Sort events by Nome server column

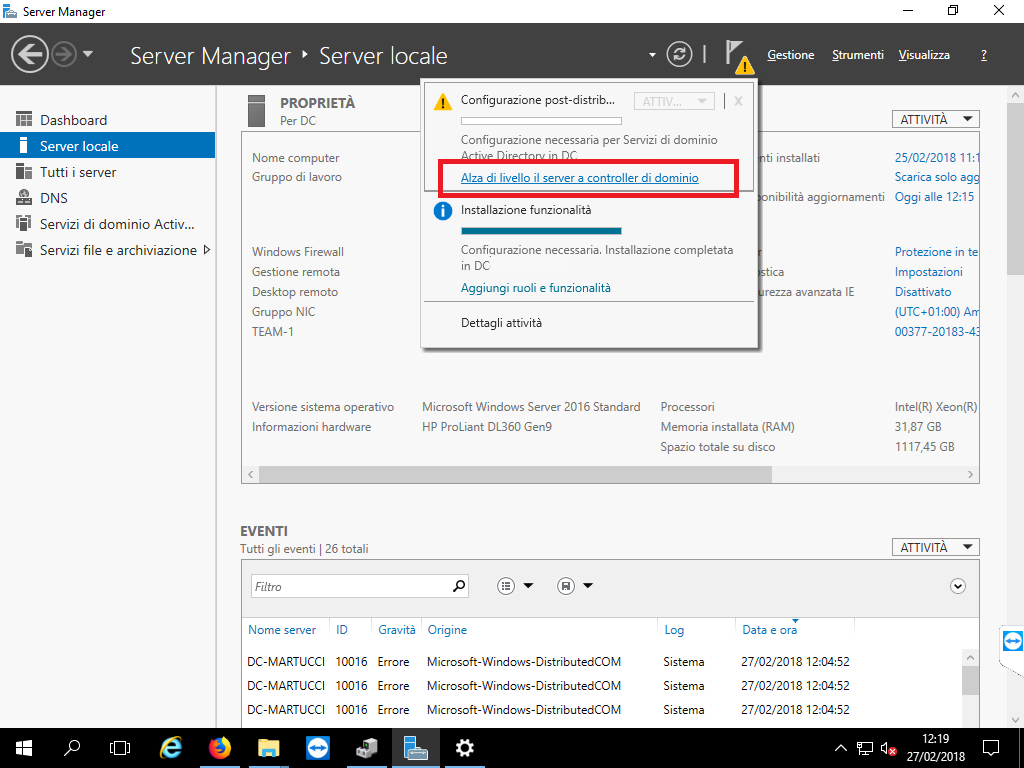tap(281, 630)
